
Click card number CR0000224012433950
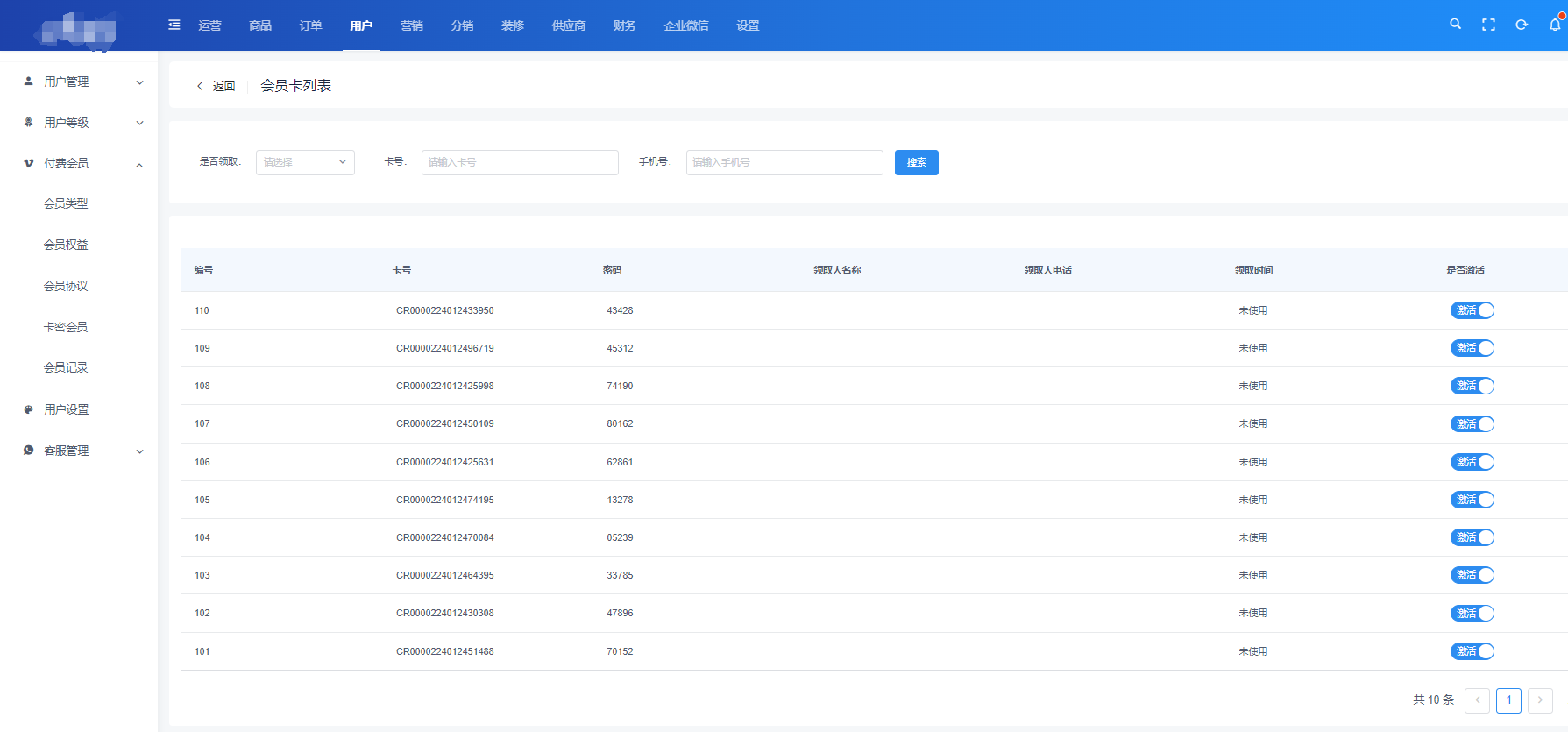pos(445,310)
